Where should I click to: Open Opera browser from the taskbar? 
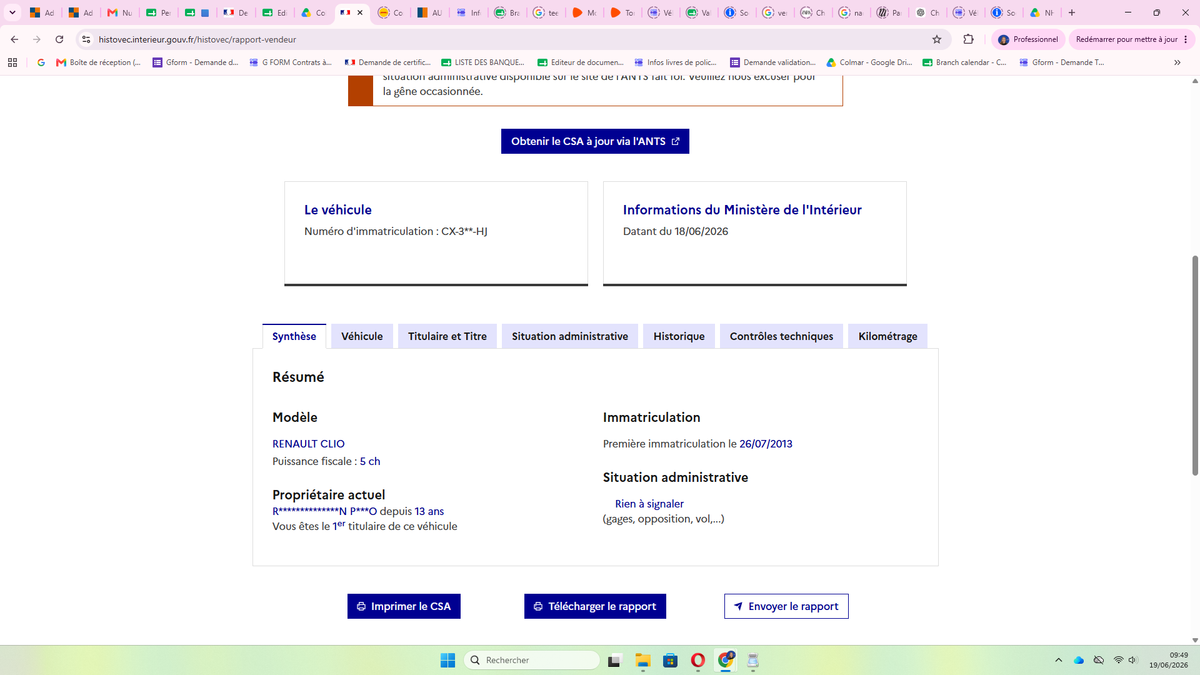[x=698, y=660]
